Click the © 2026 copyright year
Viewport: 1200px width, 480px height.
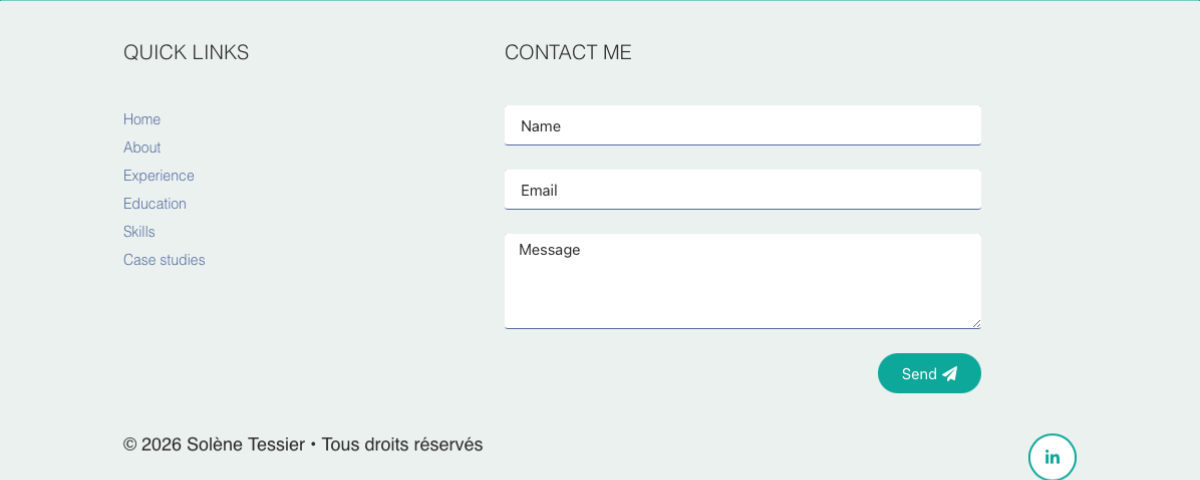(153, 444)
